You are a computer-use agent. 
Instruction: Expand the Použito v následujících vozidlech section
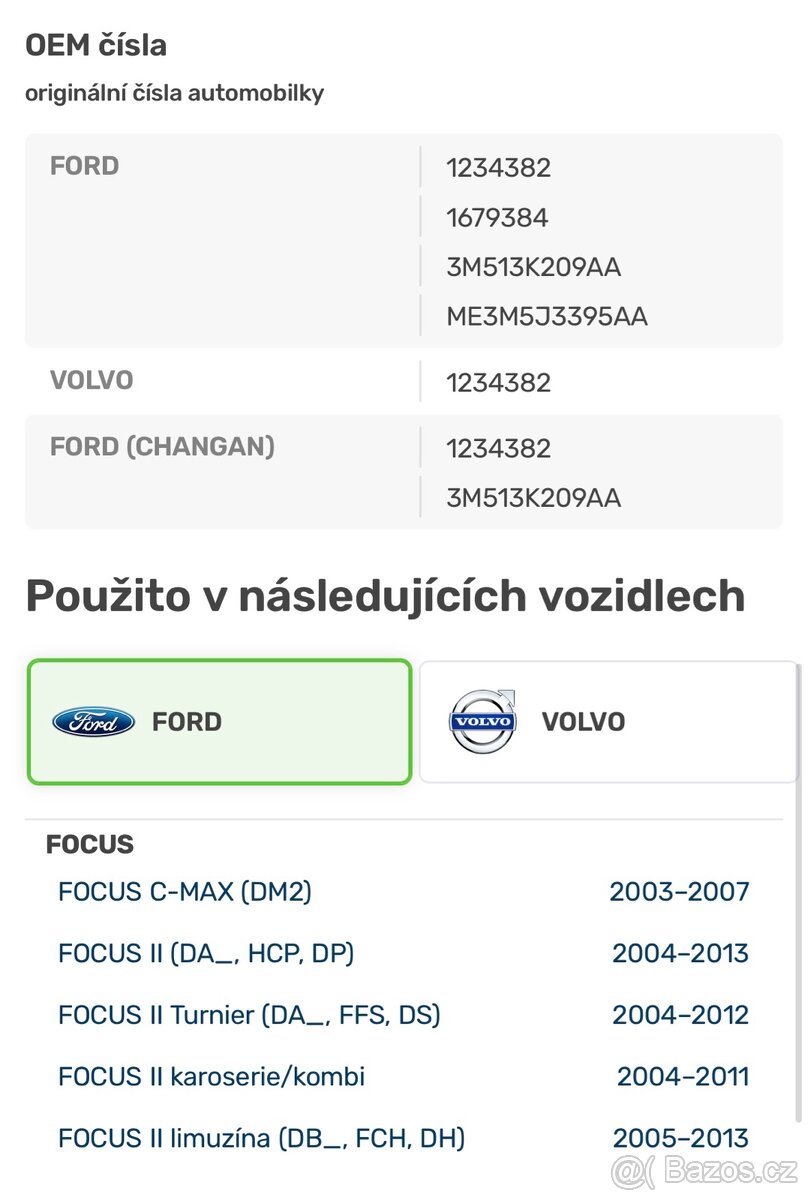[386, 595]
